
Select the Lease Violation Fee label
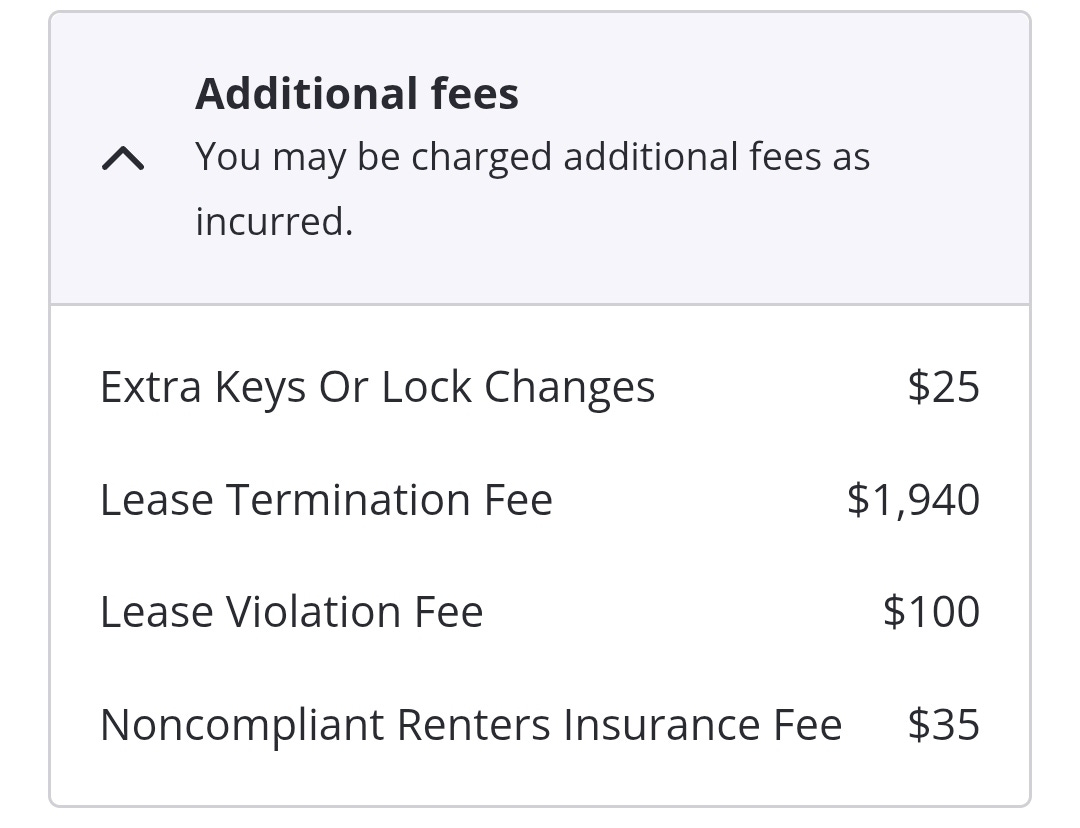[x=291, y=612]
